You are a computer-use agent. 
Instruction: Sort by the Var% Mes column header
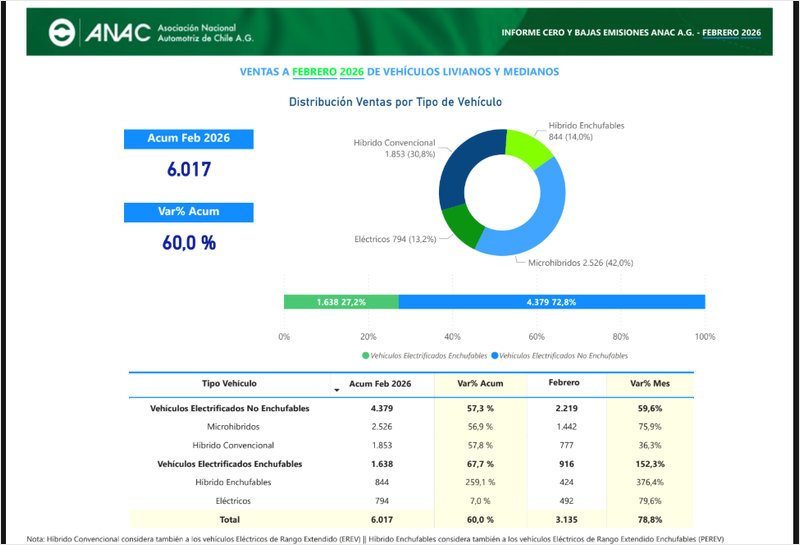coord(648,384)
